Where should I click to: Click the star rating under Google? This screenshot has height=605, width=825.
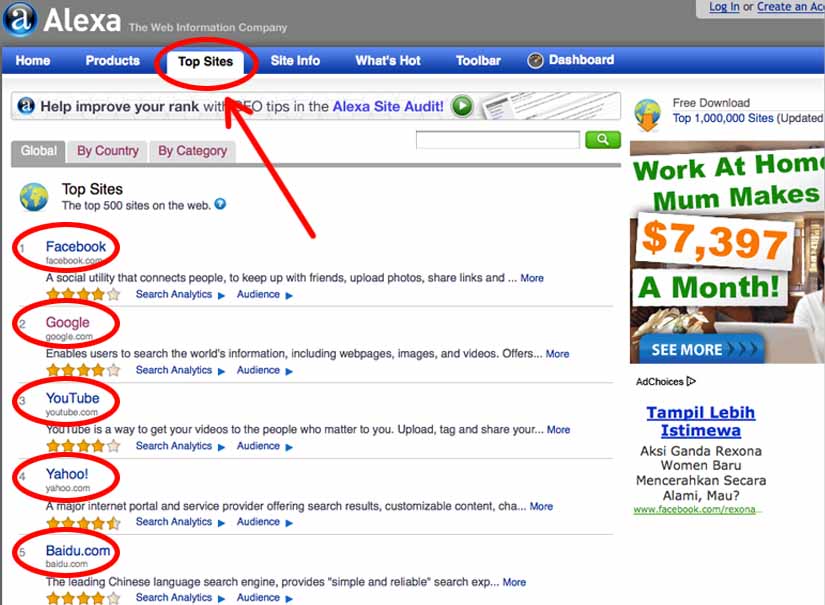pyautogui.click(x=83, y=370)
